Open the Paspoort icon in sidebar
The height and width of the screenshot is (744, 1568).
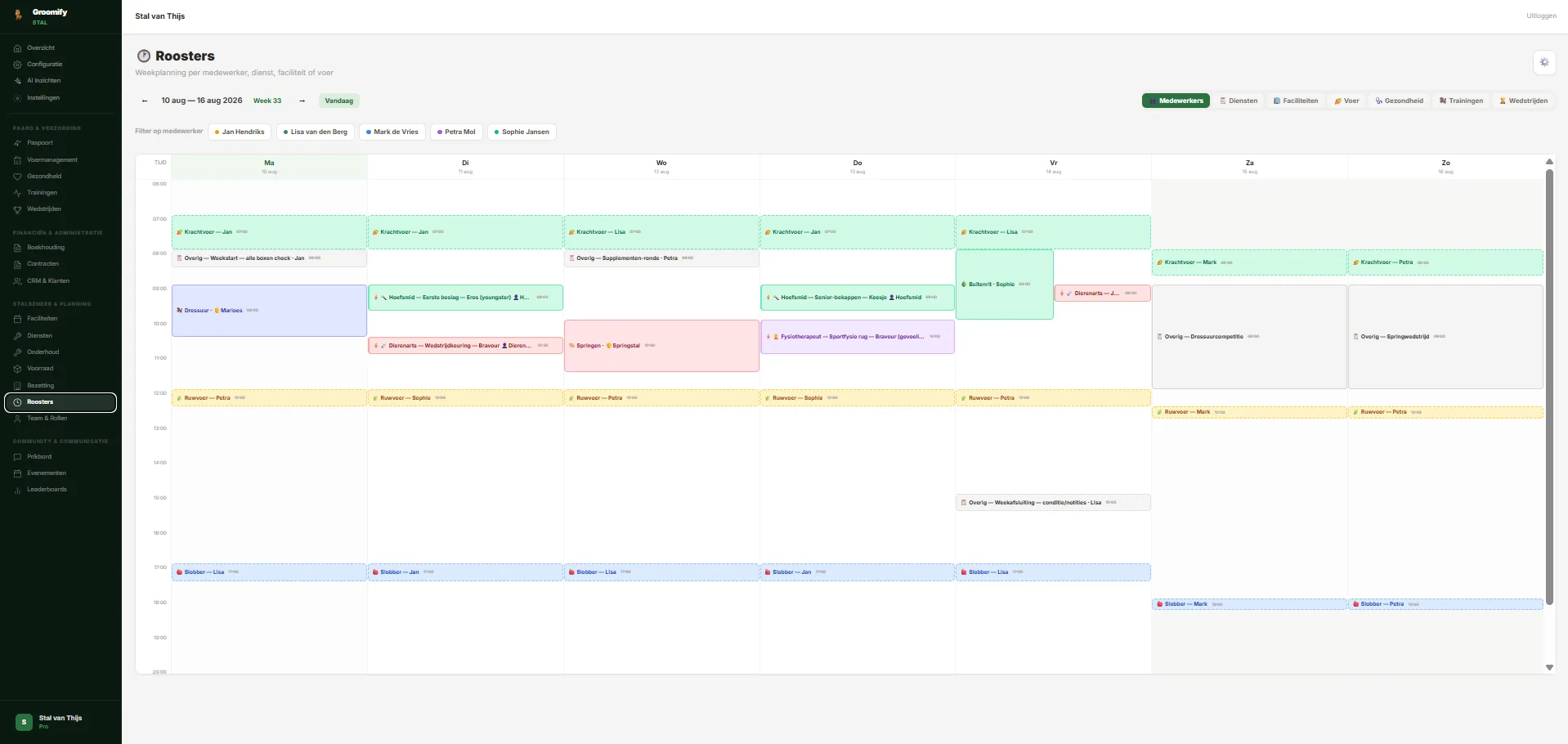coord(17,143)
